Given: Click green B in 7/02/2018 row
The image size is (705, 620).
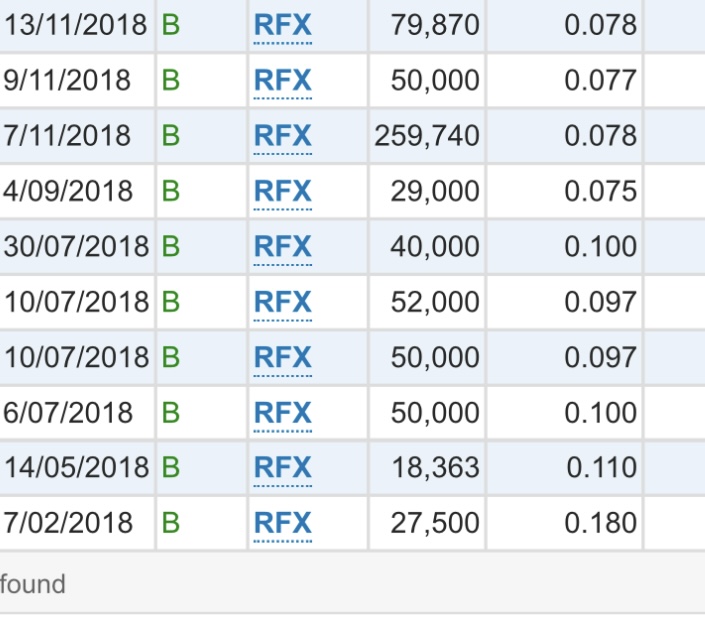Looking at the screenshot, I should (x=171, y=523).
